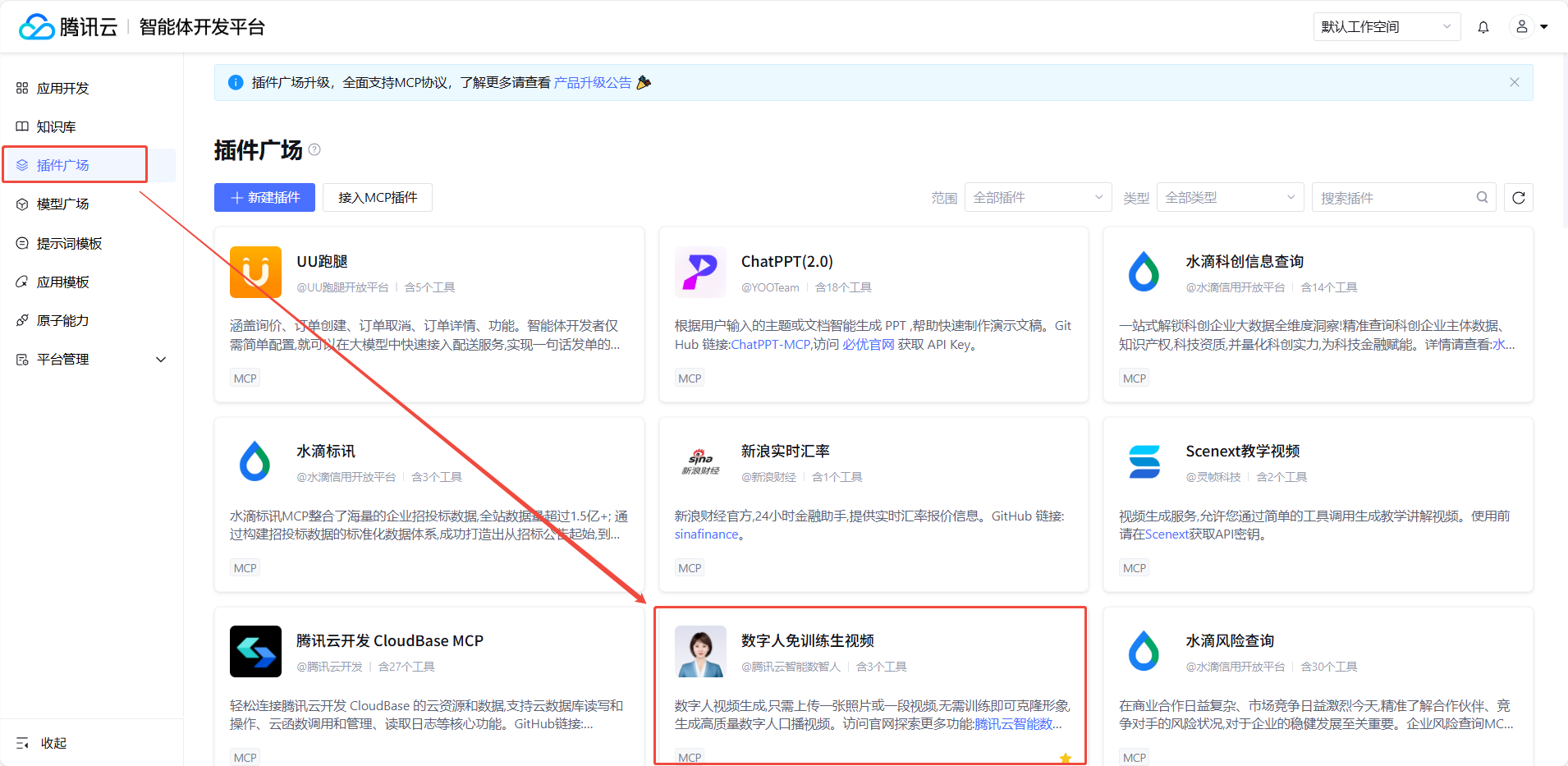Open the 腾讯云智能数... link in 数字人 card
The width and height of the screenshot is (1568, 766).
1018,724
